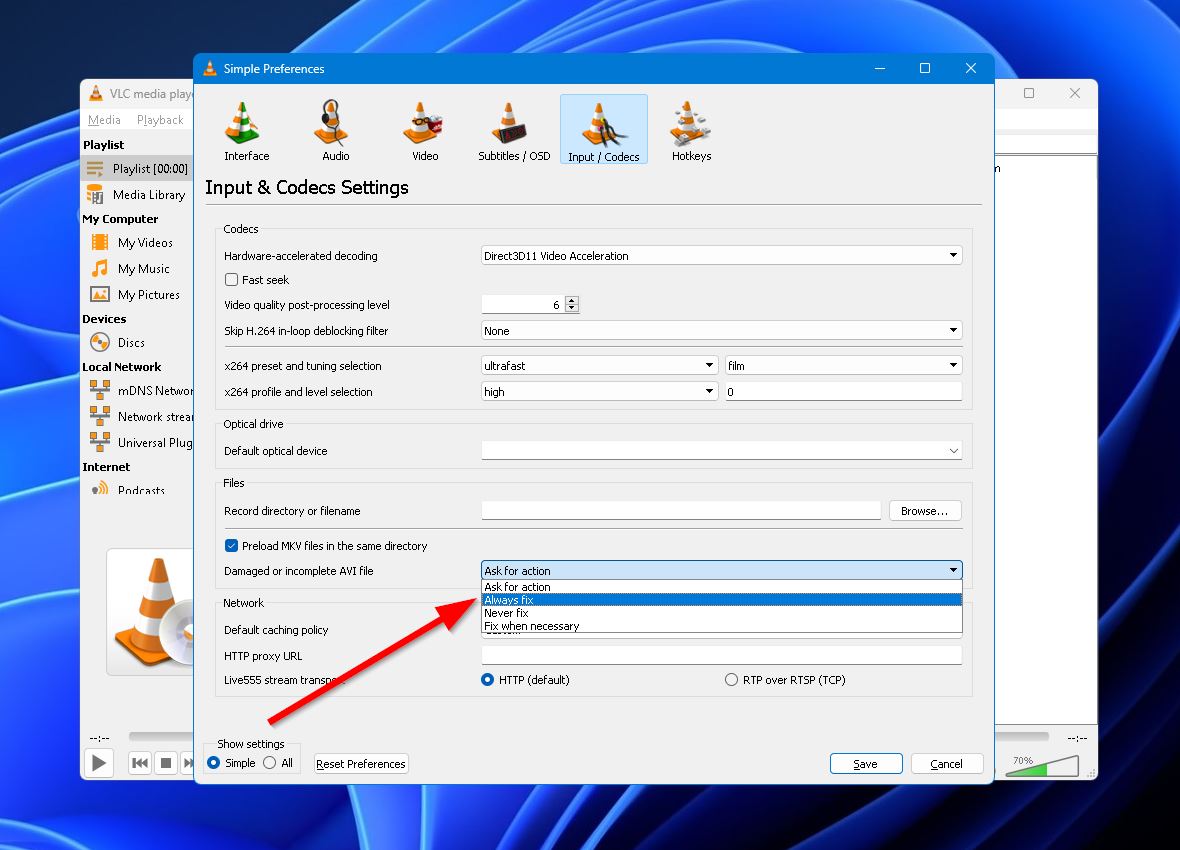Click the VLC cone icon in main window title
The width and height of the screenshot is (1180, 850).
coord(96,93)
